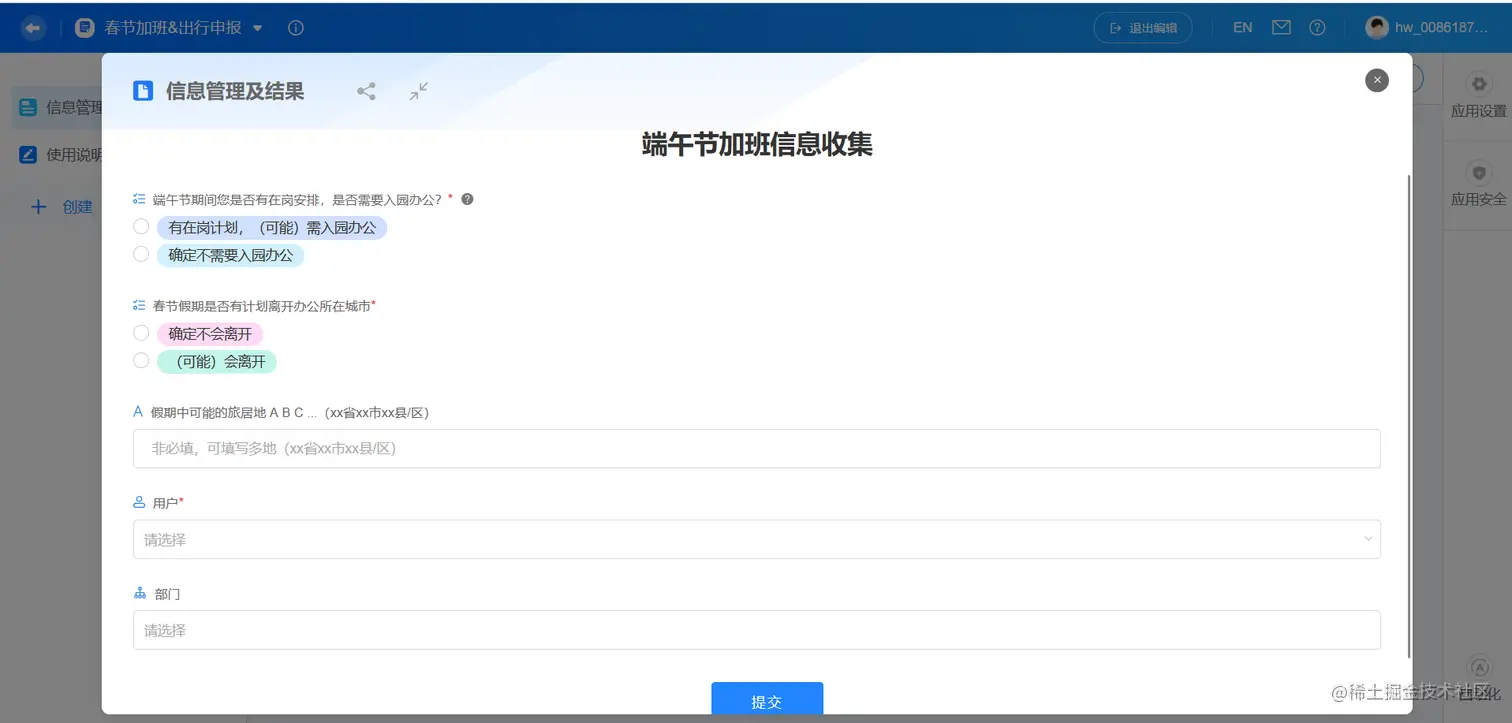Open the share options in the dialog header
The image size is (1512, 723).
click(x=366, y=91)
